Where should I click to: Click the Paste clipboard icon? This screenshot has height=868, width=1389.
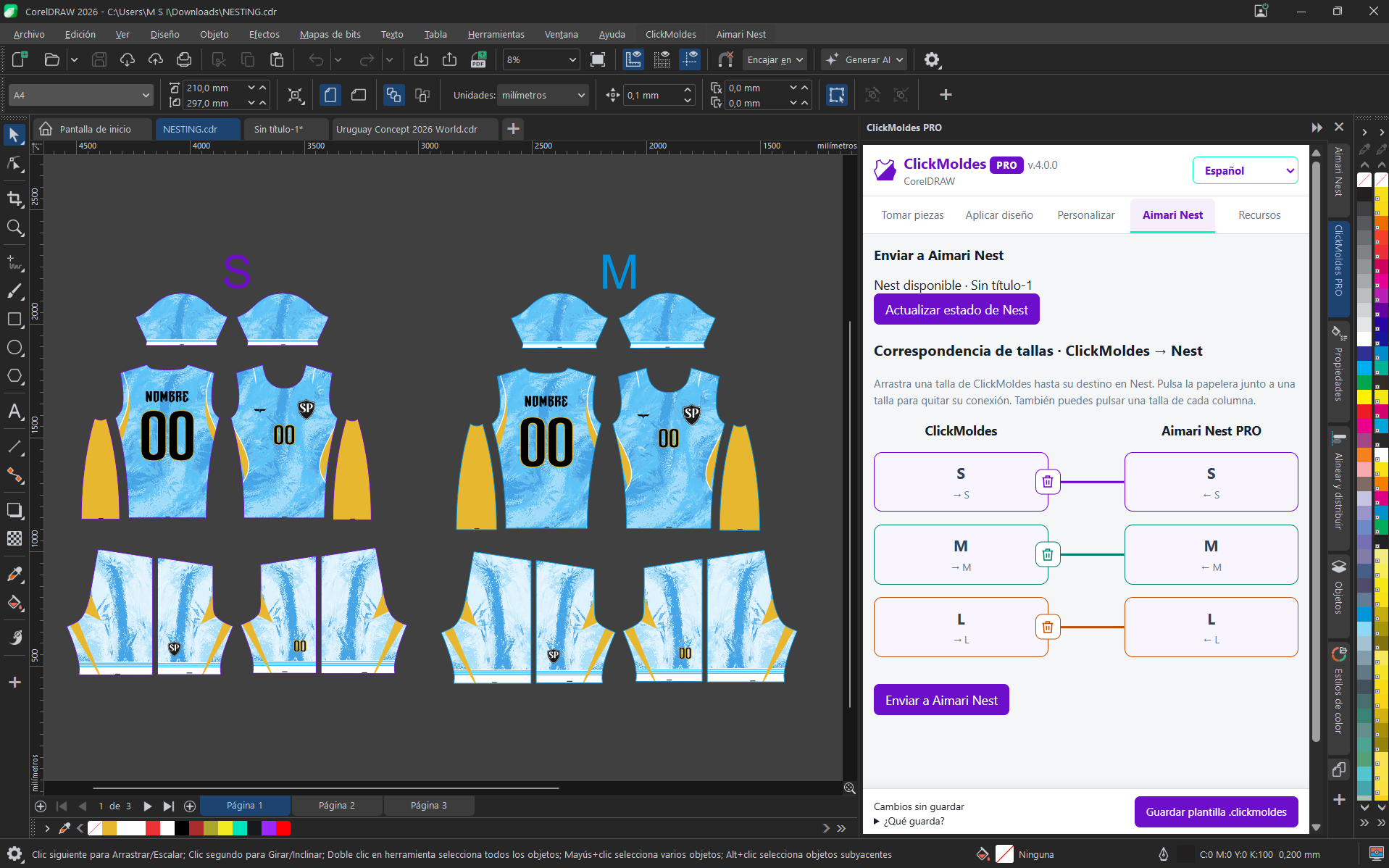pos(276,59)
